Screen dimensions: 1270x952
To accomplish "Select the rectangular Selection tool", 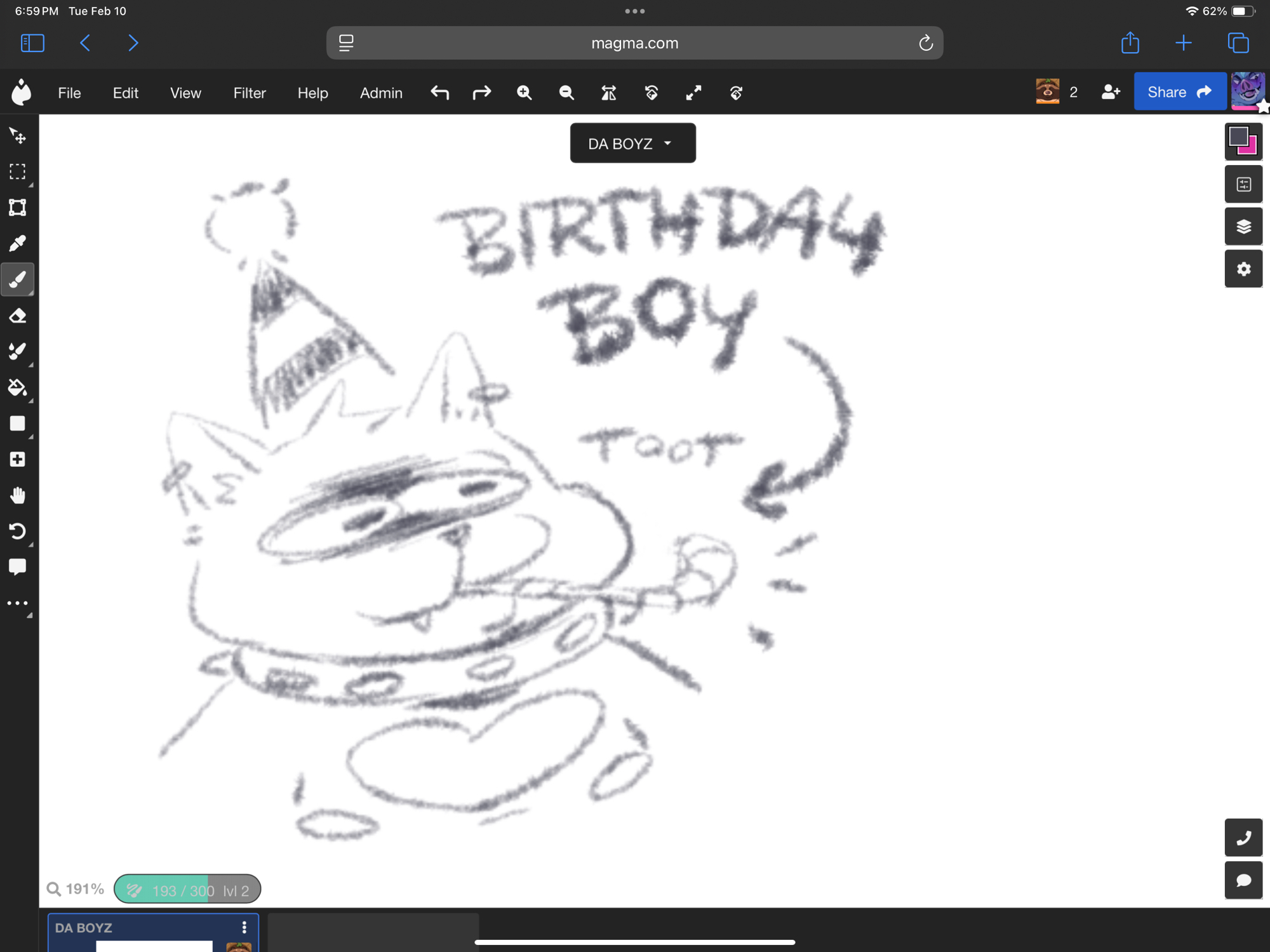I will pos(18,171).
